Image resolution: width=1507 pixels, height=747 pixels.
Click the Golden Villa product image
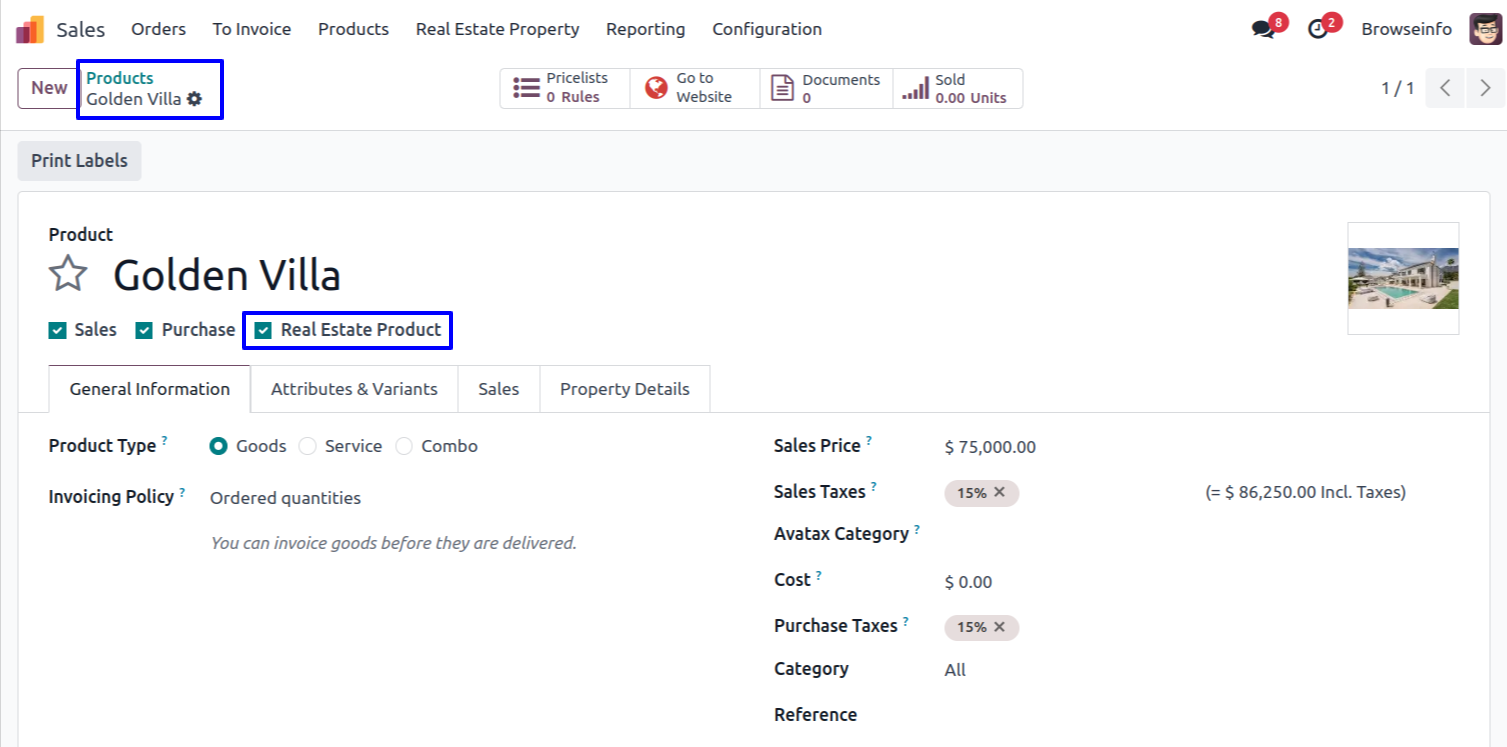point(1403,278)
